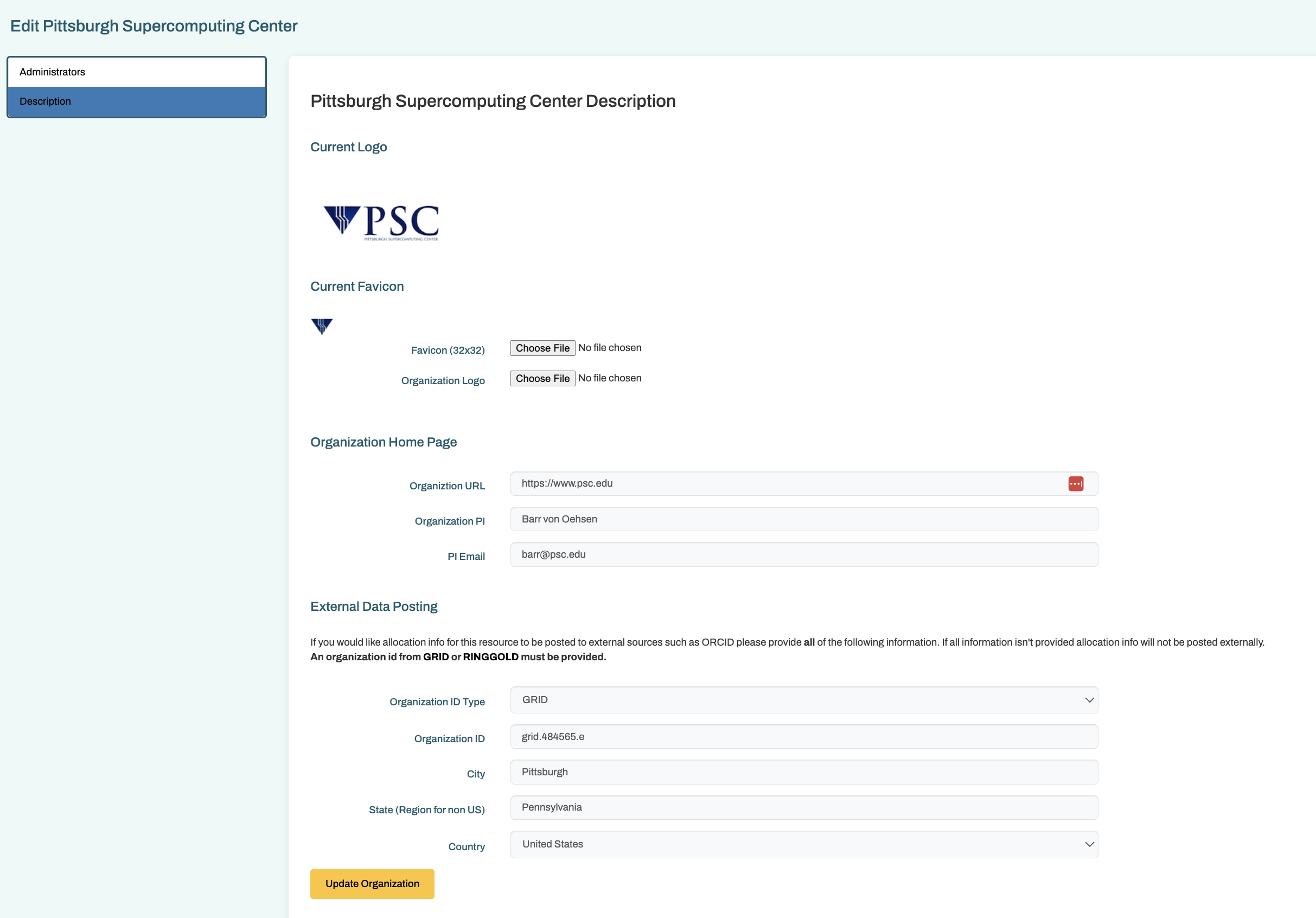Click the 'Organiztion URL' label

click(447, 486)
